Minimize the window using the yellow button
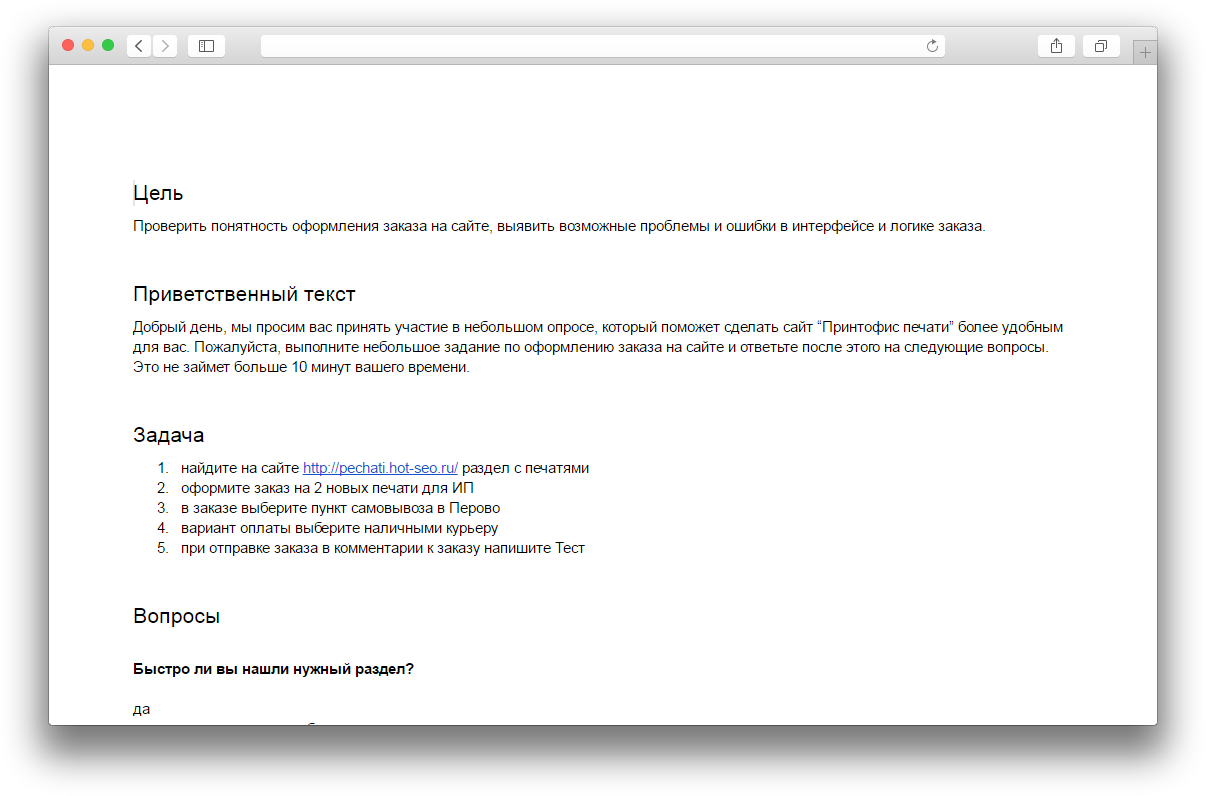Screen dimensions: 1206x796 (88, 45)
